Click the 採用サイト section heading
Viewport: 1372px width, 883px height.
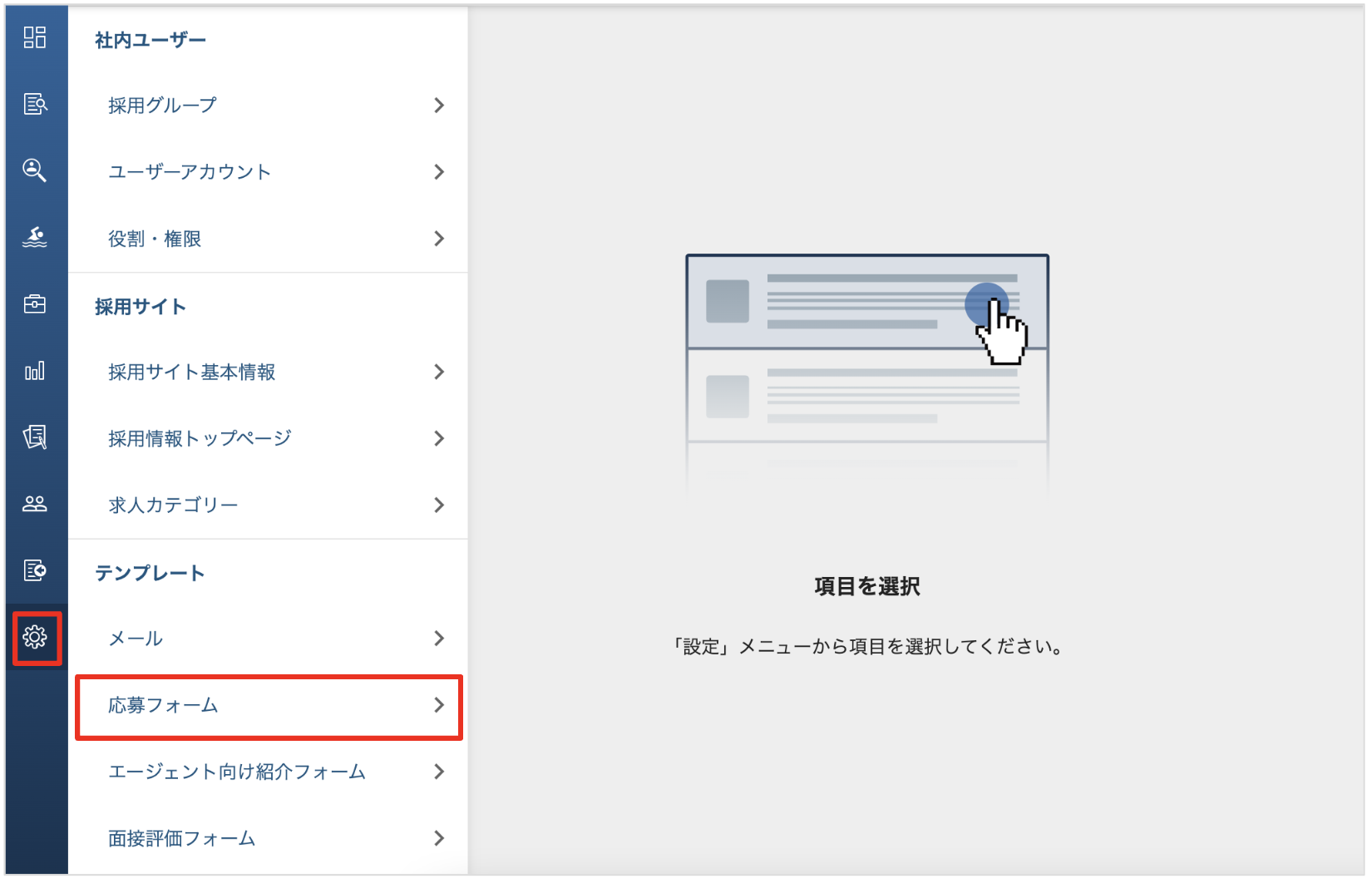pos(141,307)
